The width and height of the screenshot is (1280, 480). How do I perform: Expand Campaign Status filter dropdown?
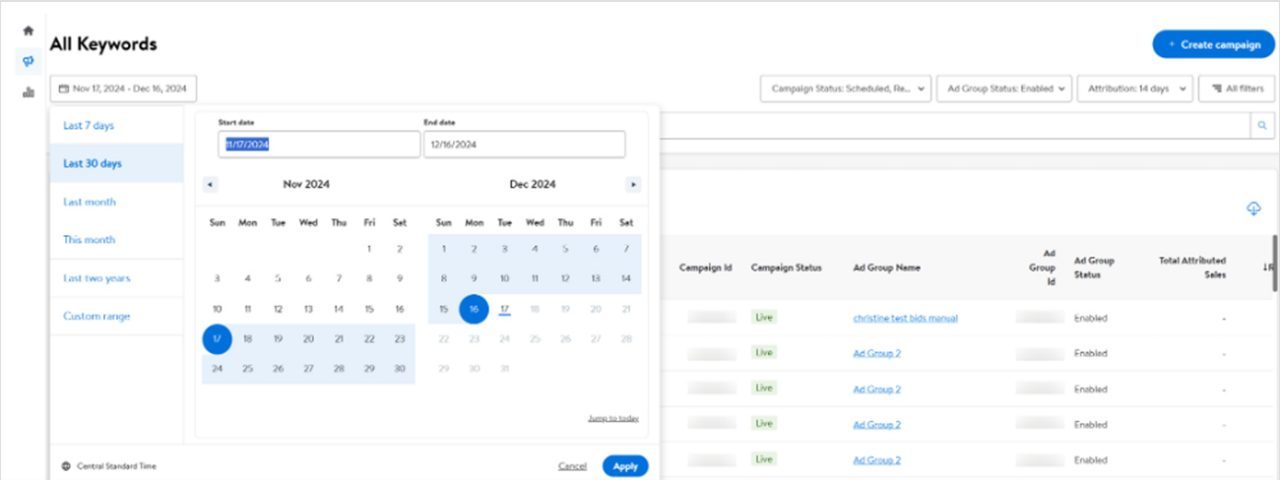846,89
